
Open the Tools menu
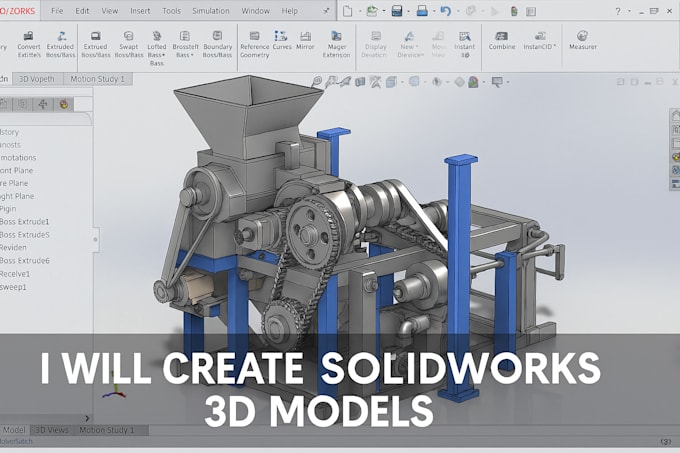171,11
